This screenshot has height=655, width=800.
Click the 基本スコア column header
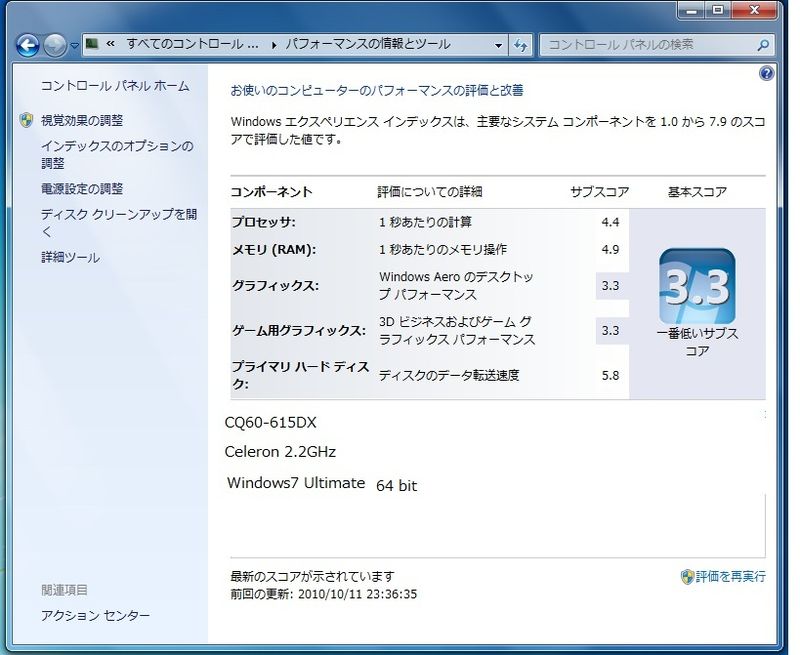pos(697,192)
